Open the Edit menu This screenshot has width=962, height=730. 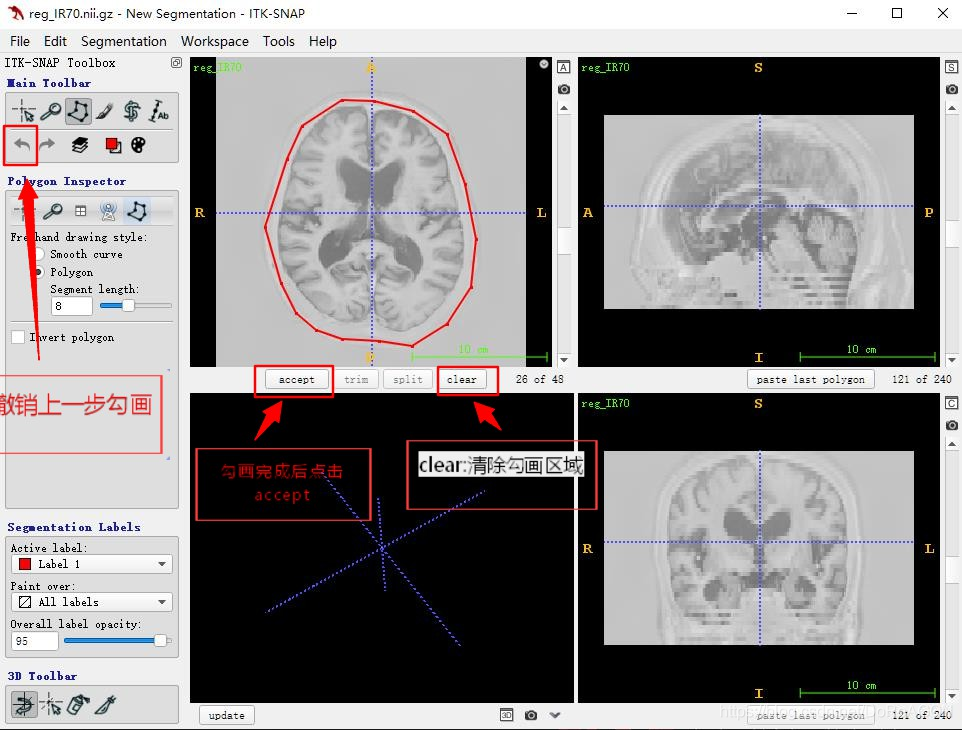pyautogui.click(x=55, y=41)
